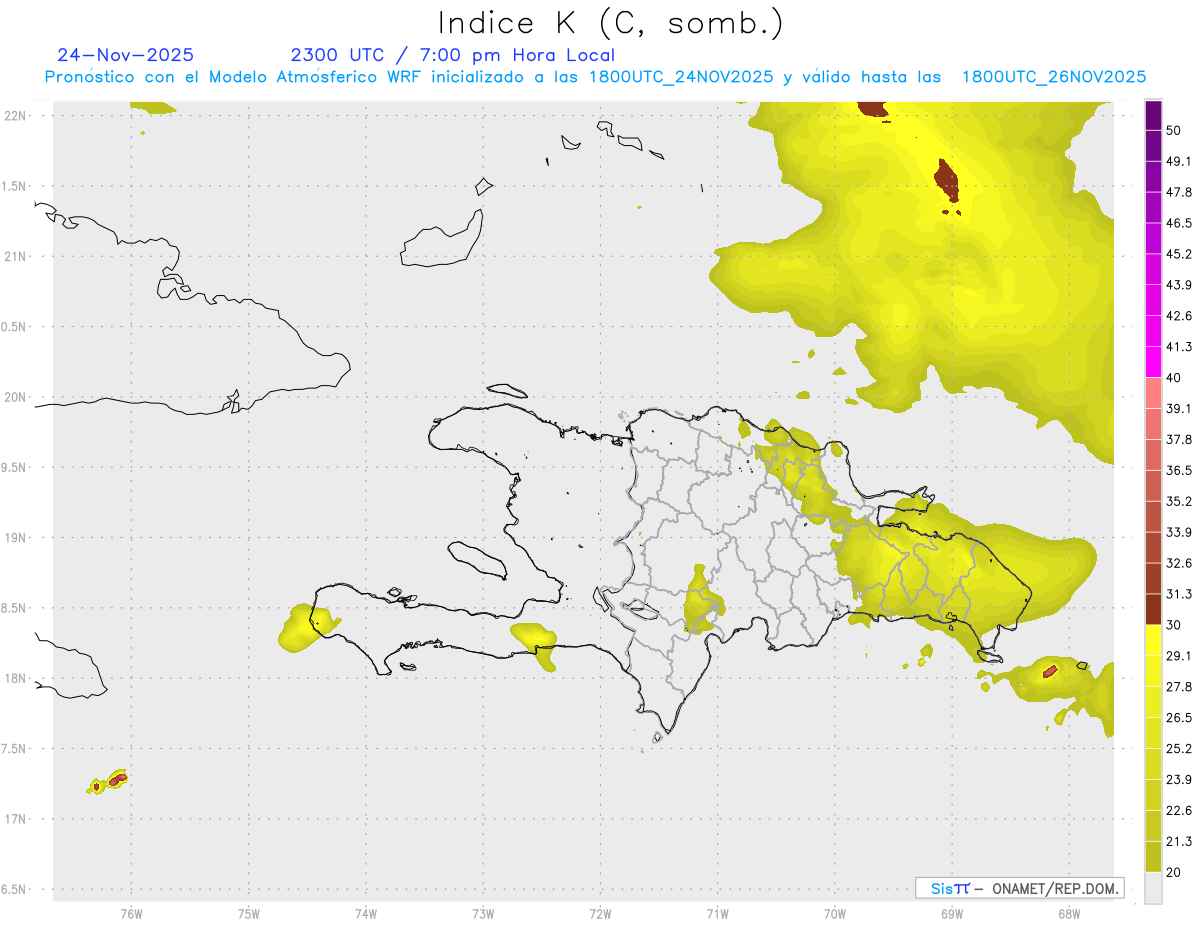Click the color bar value "35.2"
Image resolution: width=1200 pixels, height=927 pixels.
1179,501
